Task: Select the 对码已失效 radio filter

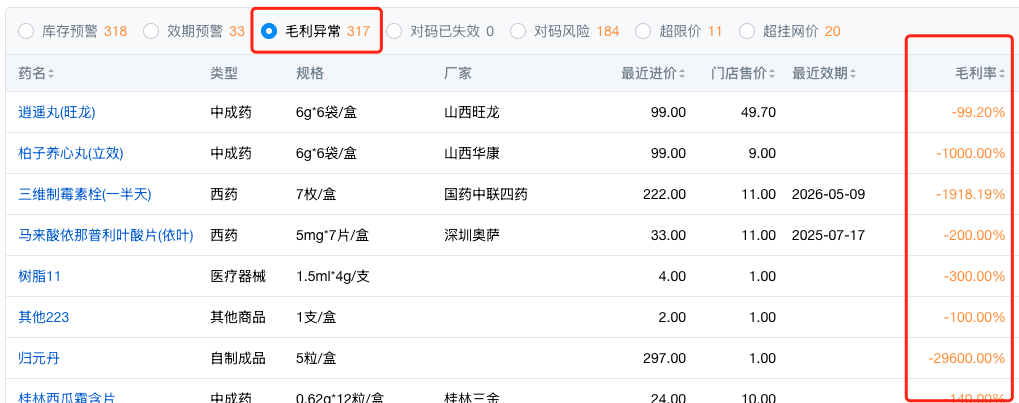Action: 394,31
